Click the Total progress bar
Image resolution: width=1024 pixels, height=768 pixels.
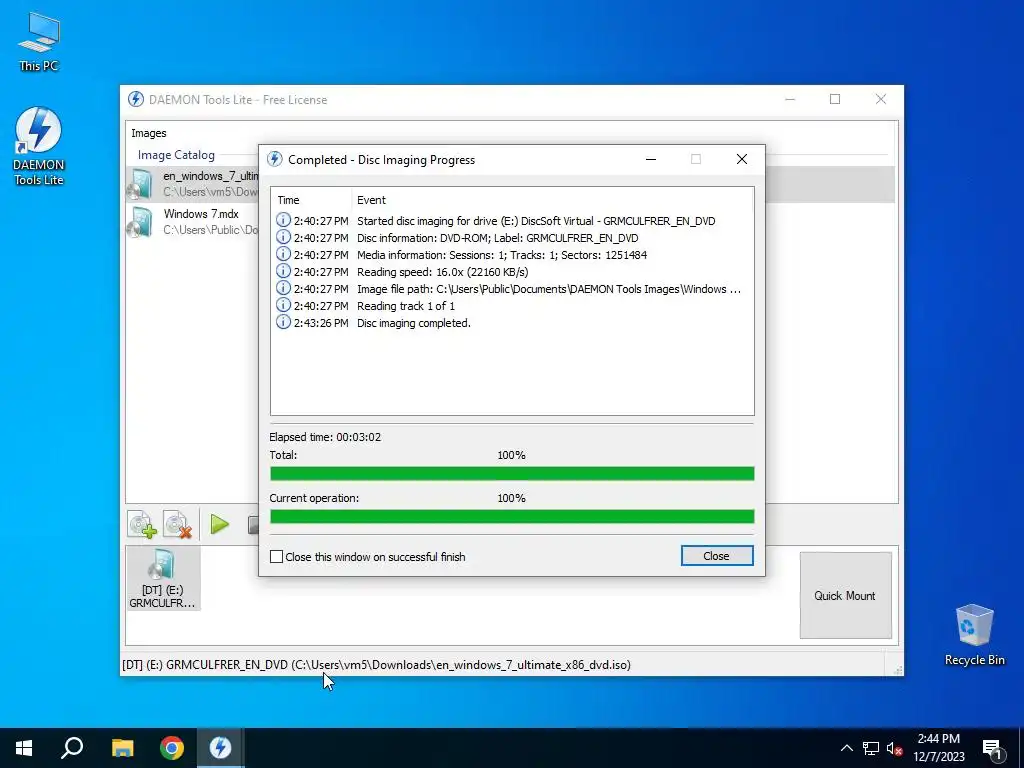click(x=512, y=473)
